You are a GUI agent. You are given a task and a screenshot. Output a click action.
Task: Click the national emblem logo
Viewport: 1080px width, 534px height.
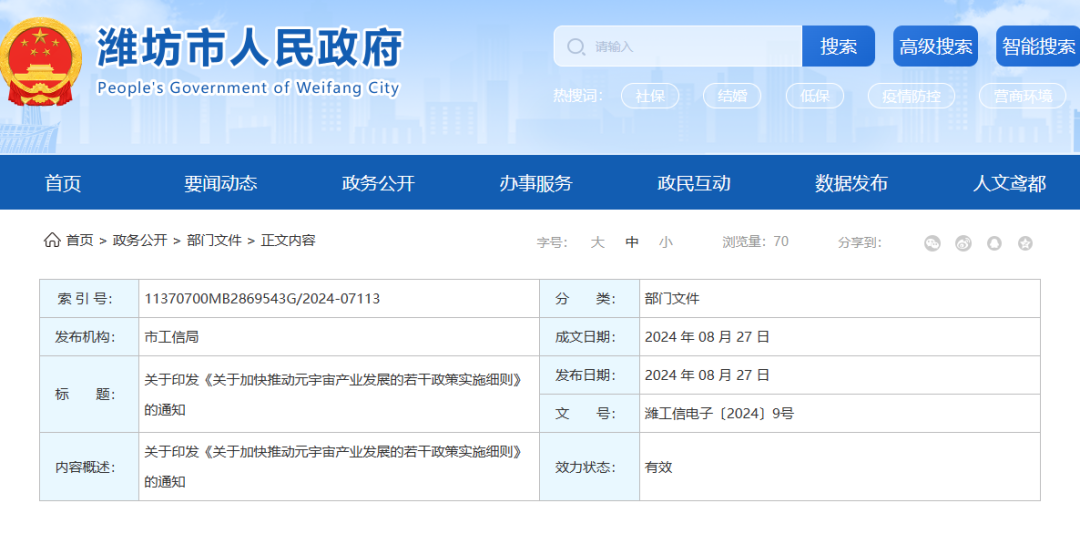(41, 63)
